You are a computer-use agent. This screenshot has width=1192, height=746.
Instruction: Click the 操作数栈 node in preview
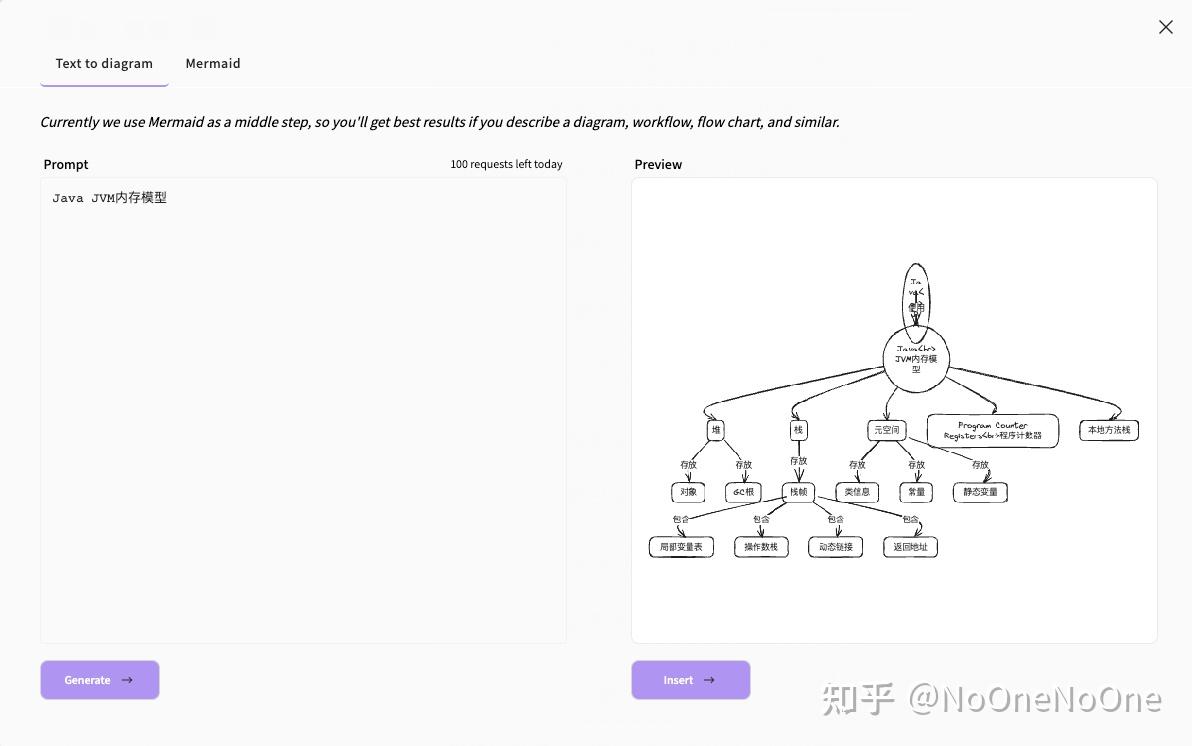pyautogui.click(x=761, y=547)
